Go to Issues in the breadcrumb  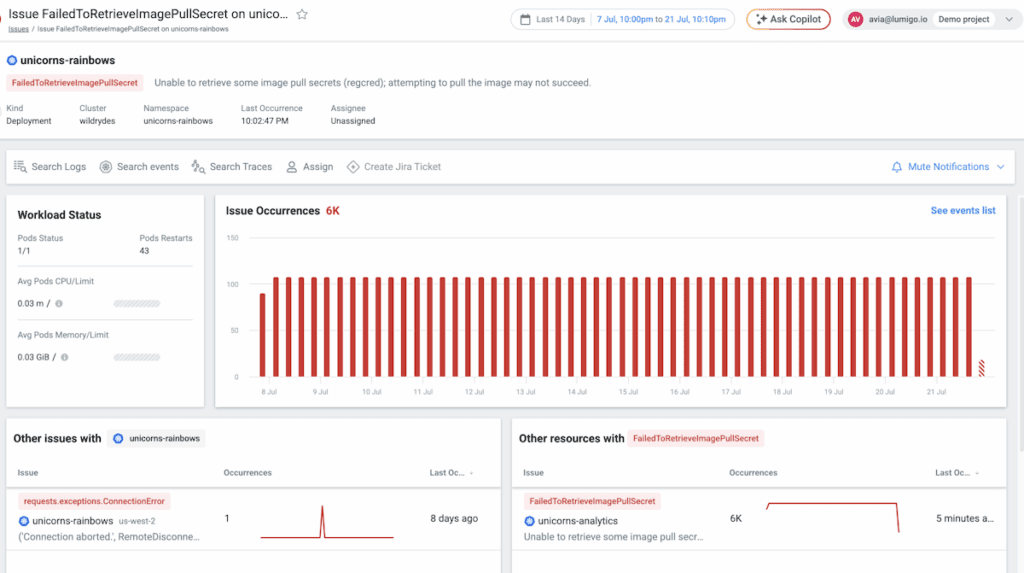pyautogui.click(x=18, y=29)
